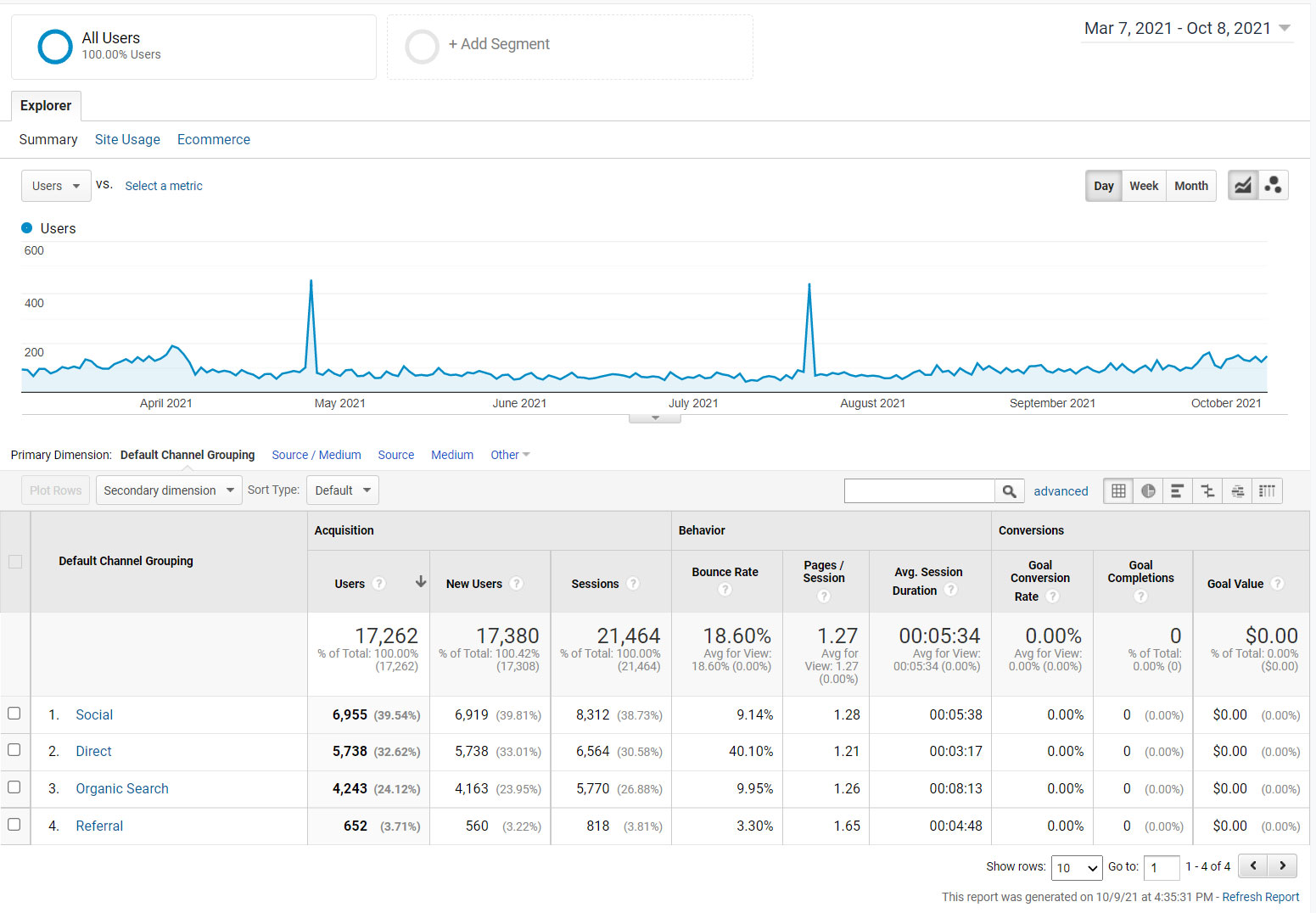The width and height of the screenshot is (1316, 913).
Task: Select the performance bar view icon
Action: pyautogui.click(x=1178, y=490)
